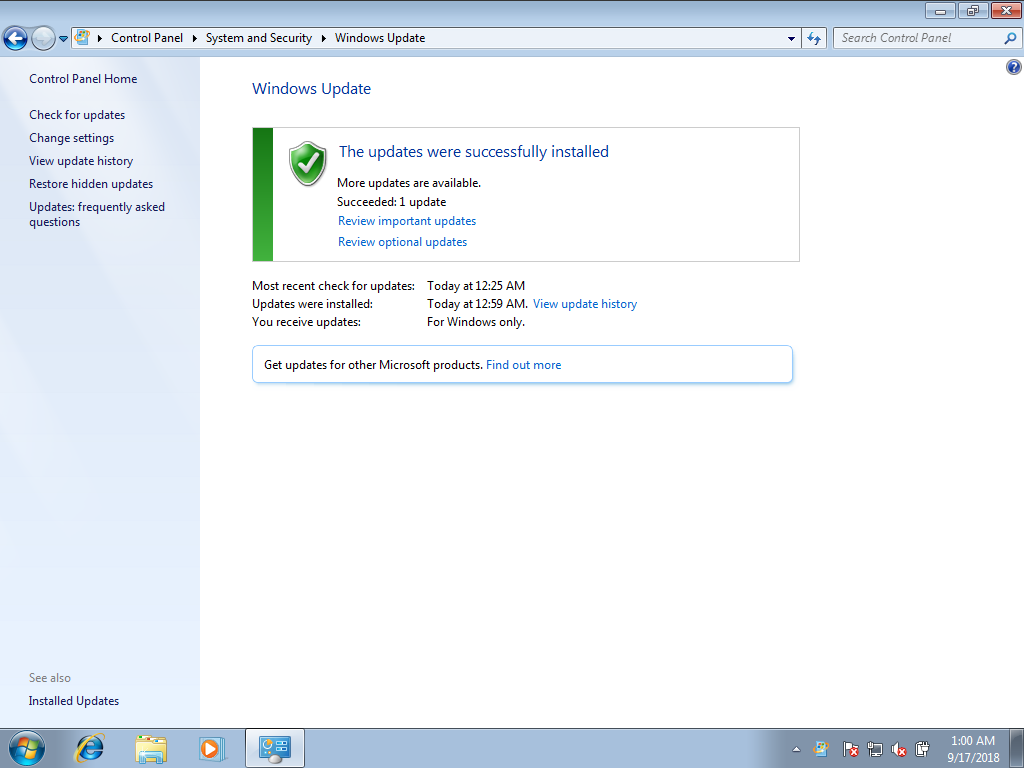Viewport: 1024px width, 768px height.
Task: Open the Help question mark icon
Action: click(x=1014, y=67)
